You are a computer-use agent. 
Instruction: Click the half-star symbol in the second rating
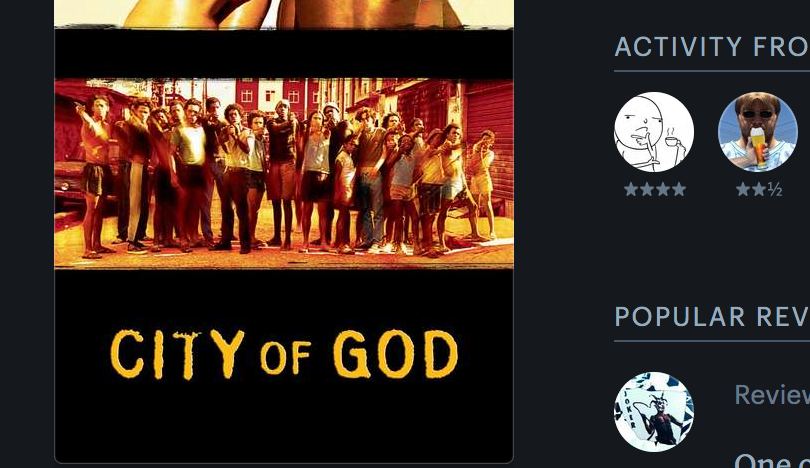[x=775, y=190]
